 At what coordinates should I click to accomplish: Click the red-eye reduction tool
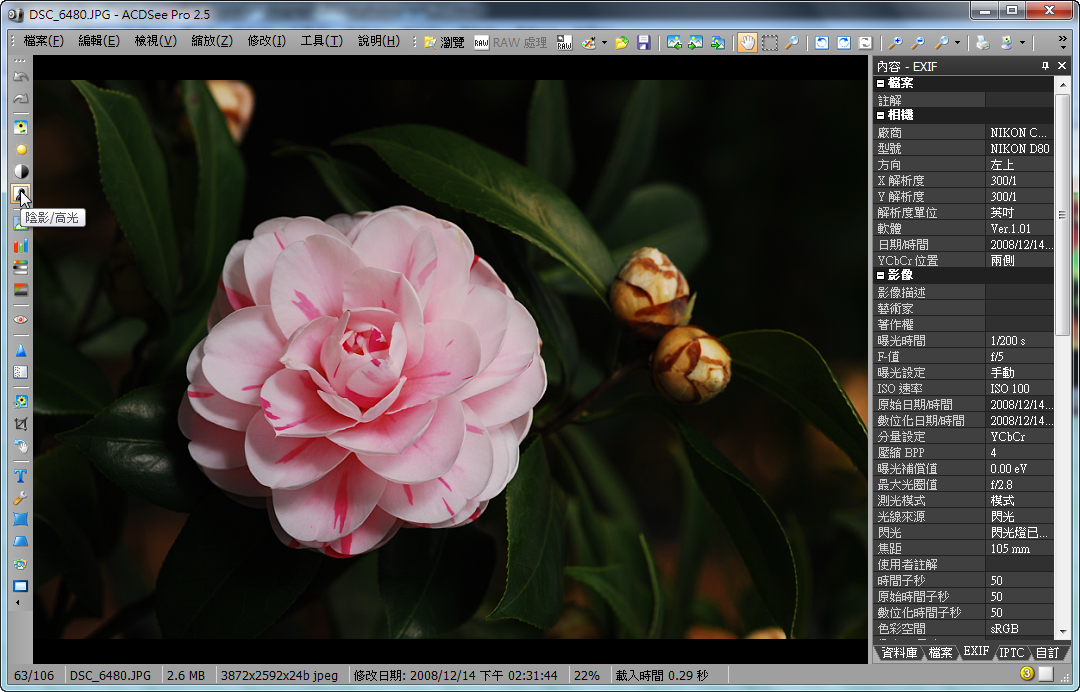[20, 319]
